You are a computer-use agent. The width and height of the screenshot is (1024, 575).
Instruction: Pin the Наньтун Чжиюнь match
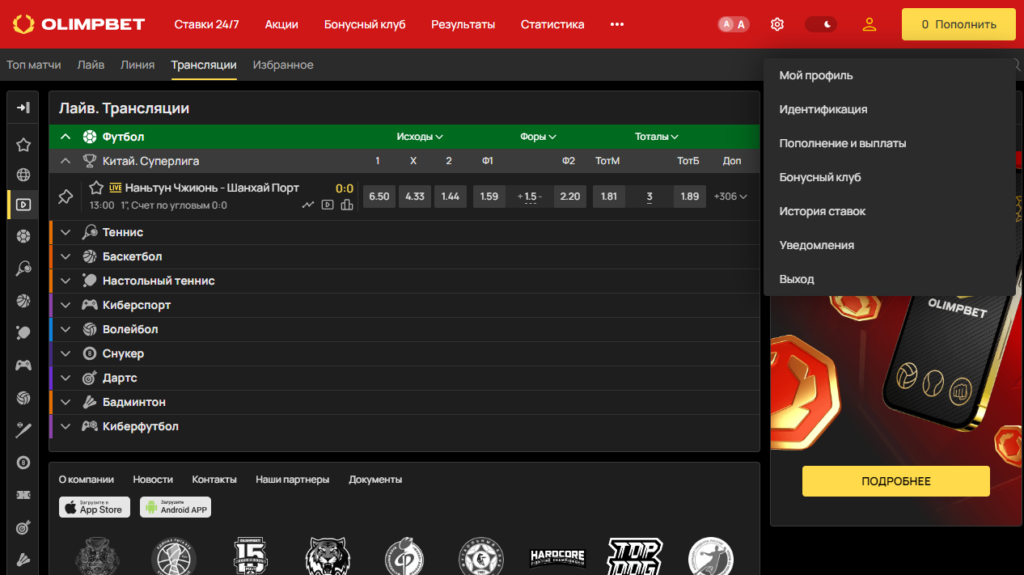point(65,196)
